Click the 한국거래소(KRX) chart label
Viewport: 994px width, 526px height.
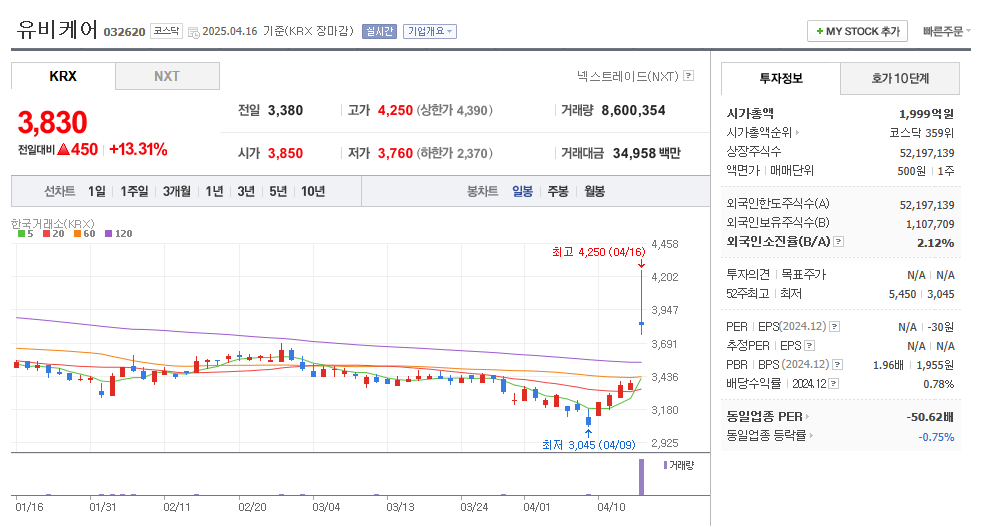point(53,224)
